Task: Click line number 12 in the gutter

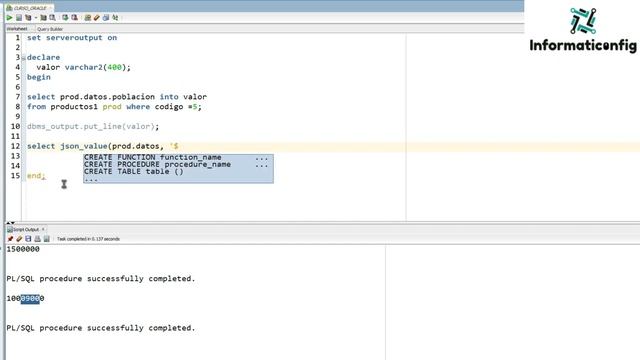Action: (x=16, y=146)
